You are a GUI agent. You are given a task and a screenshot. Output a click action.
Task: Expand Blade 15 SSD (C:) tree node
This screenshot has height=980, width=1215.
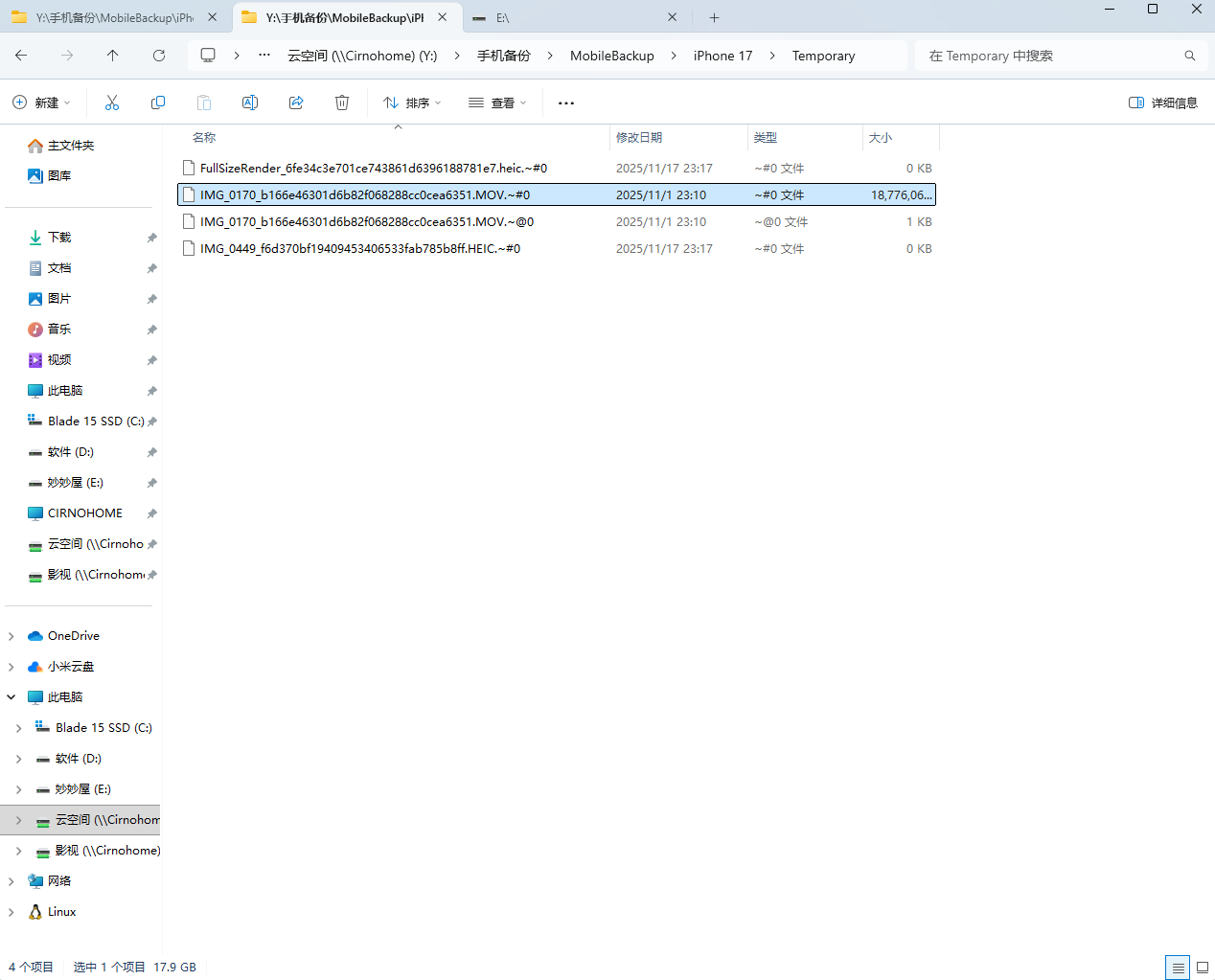pos(19,728)
